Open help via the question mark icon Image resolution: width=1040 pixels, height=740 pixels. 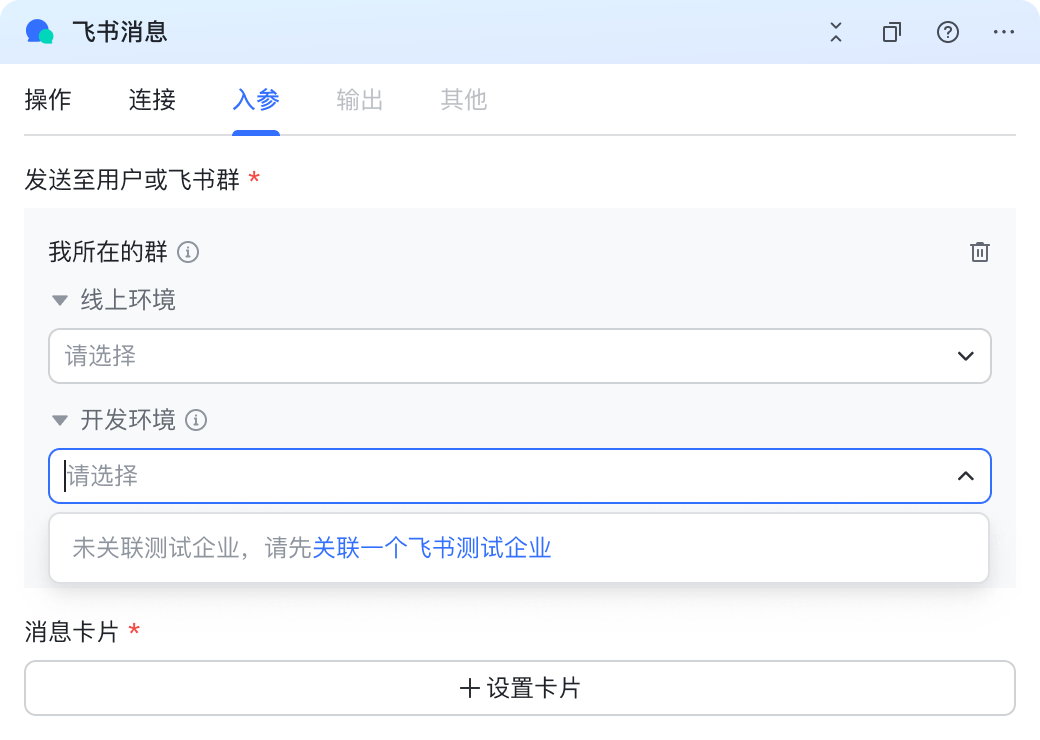point(948,32)
